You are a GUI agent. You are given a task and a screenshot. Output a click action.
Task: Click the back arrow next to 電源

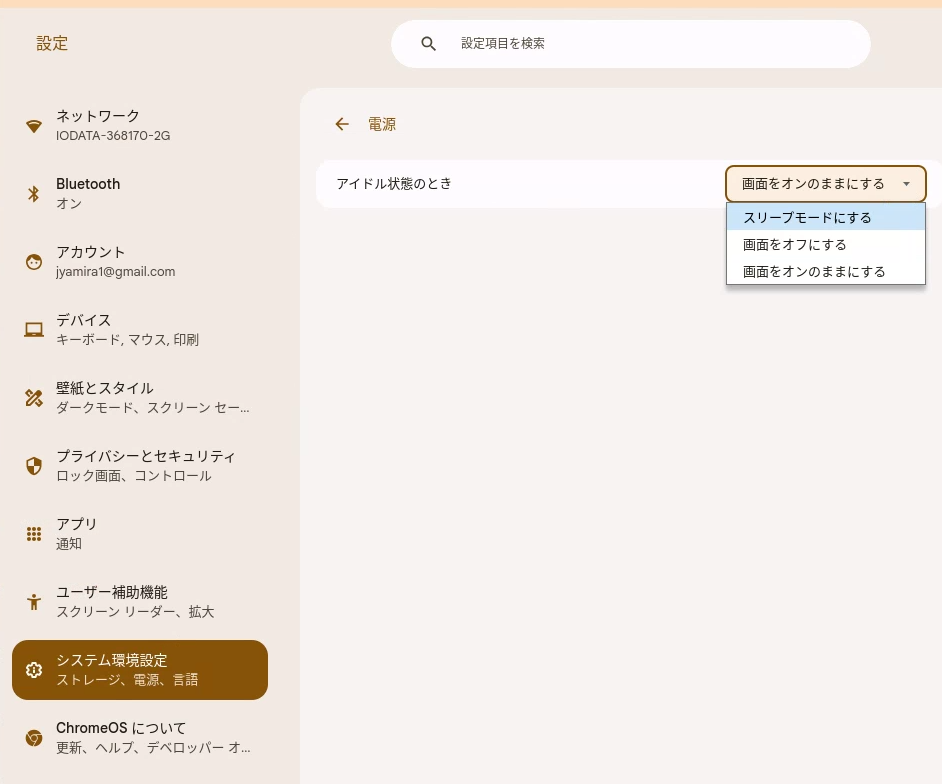coord(342,124)
